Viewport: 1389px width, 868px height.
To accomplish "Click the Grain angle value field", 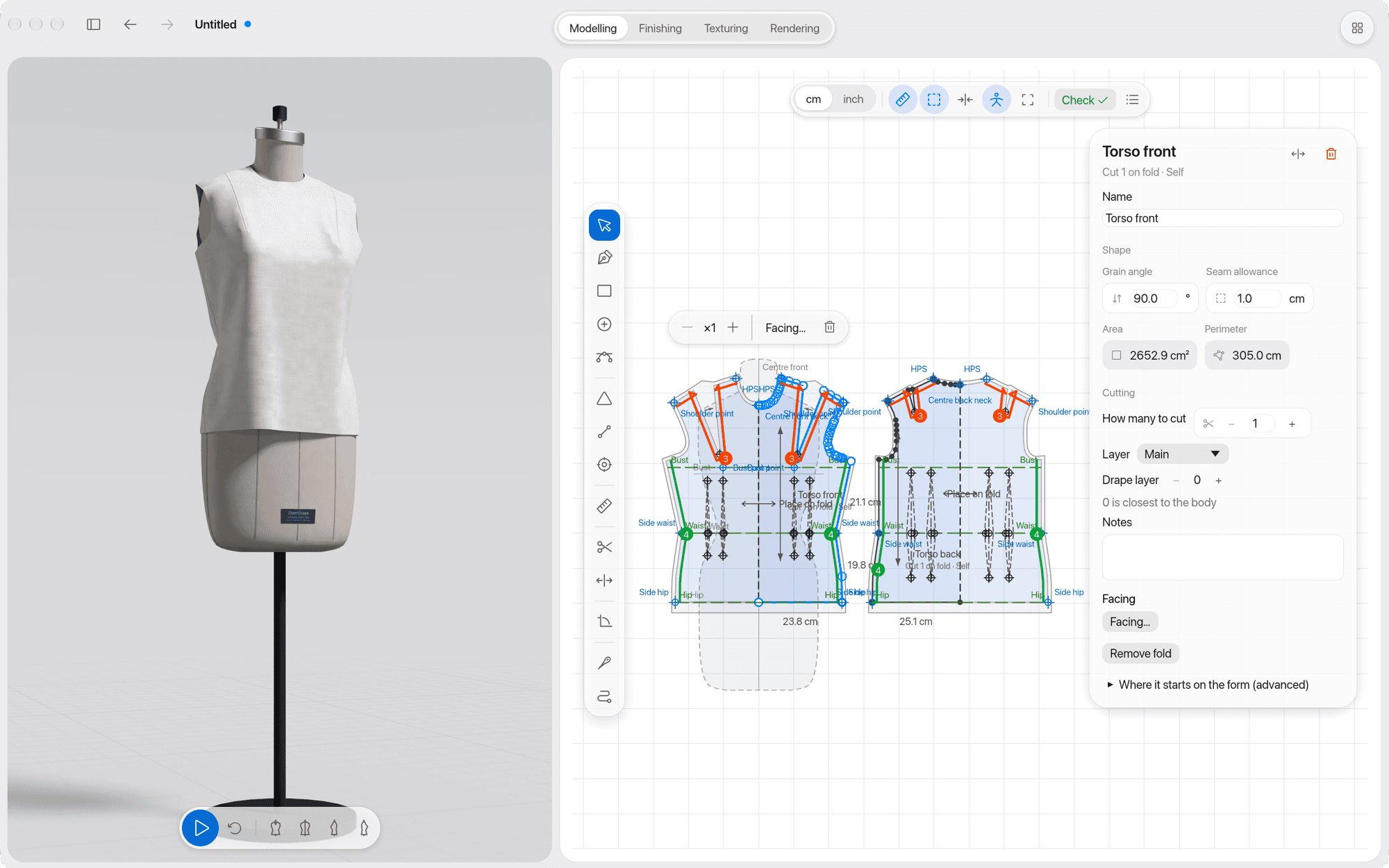I will click(1154, 299).
